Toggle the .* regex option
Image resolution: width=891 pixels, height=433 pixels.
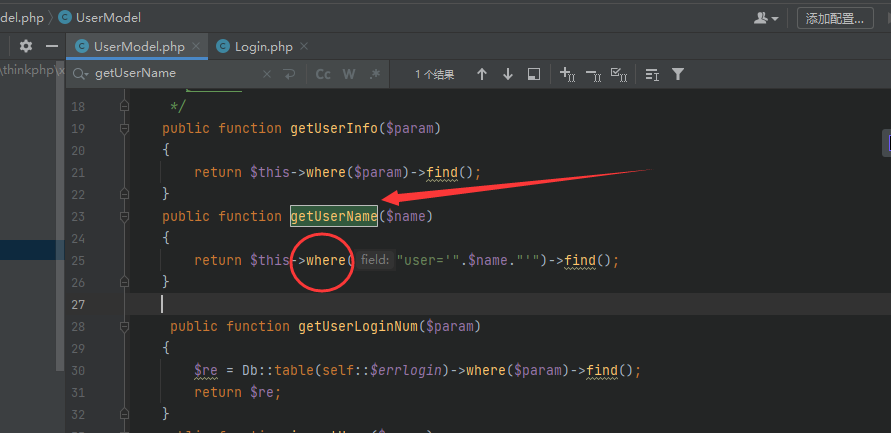(374, 74)
